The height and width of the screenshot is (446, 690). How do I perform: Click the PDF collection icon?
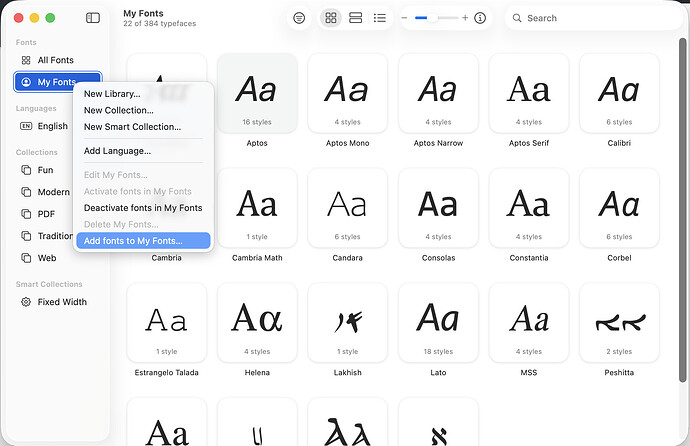pos(26,214)
